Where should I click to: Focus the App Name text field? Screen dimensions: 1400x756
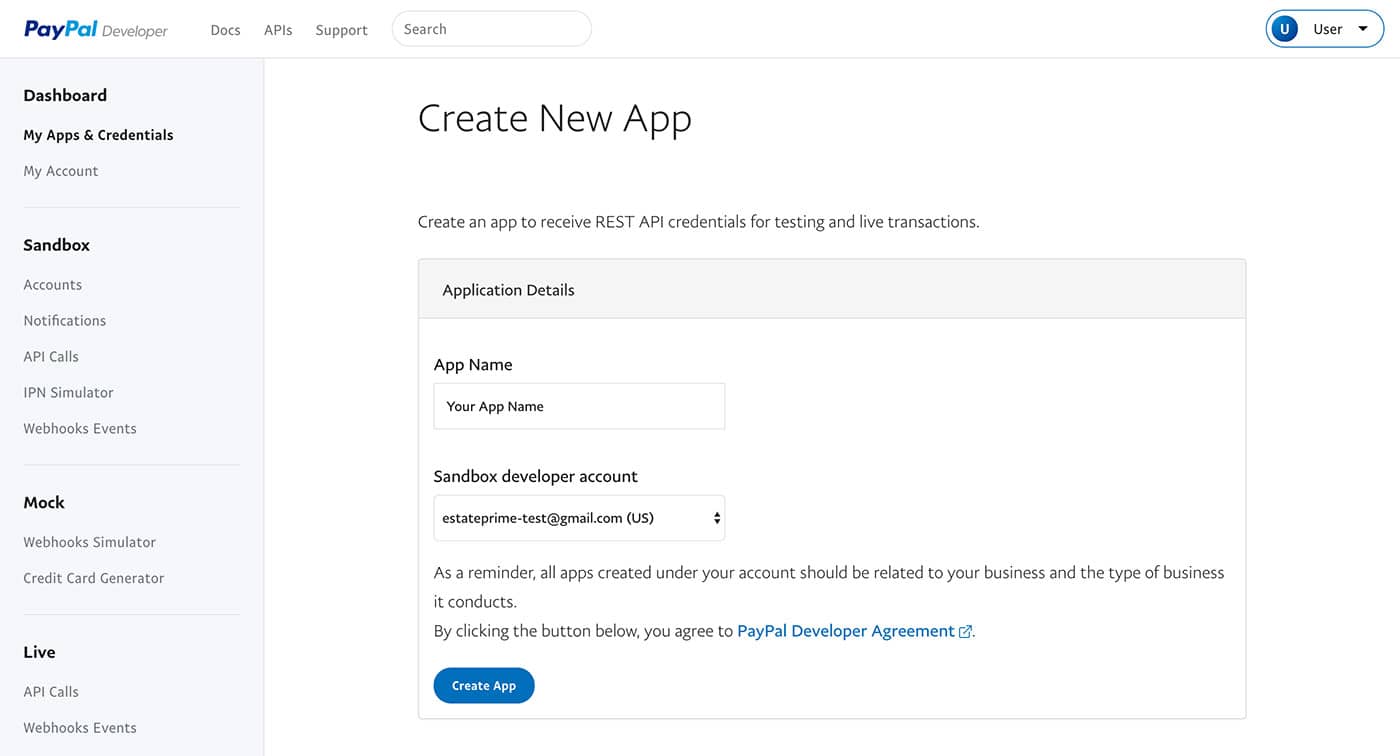579,406
